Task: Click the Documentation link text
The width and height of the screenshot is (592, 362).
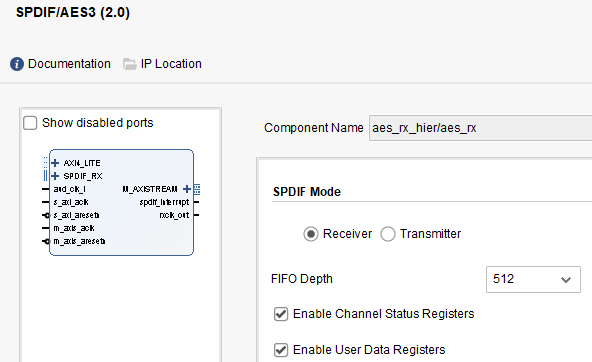Action: point(69,64)
